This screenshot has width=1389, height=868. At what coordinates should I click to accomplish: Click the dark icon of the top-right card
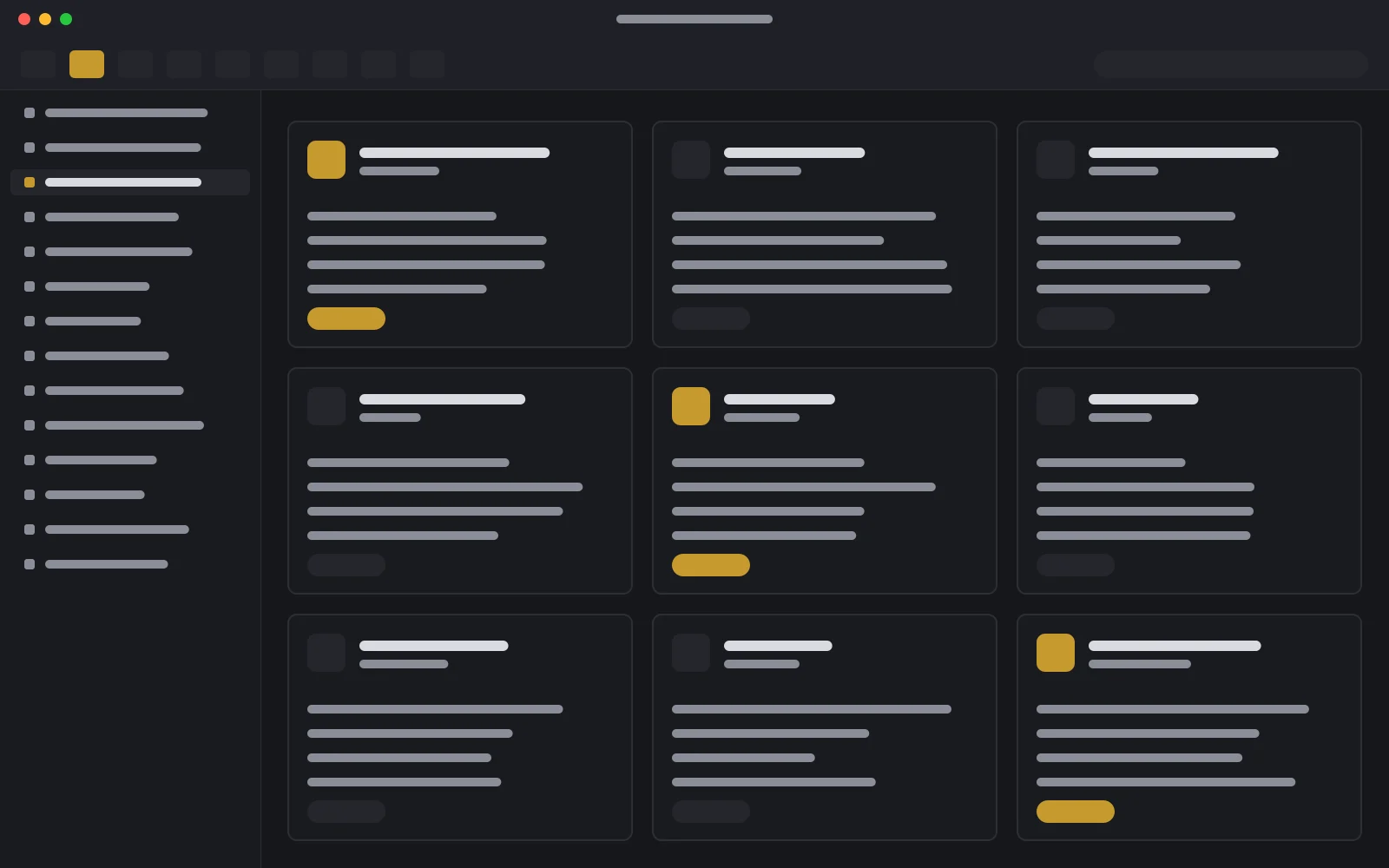[x=1056, y=160]
